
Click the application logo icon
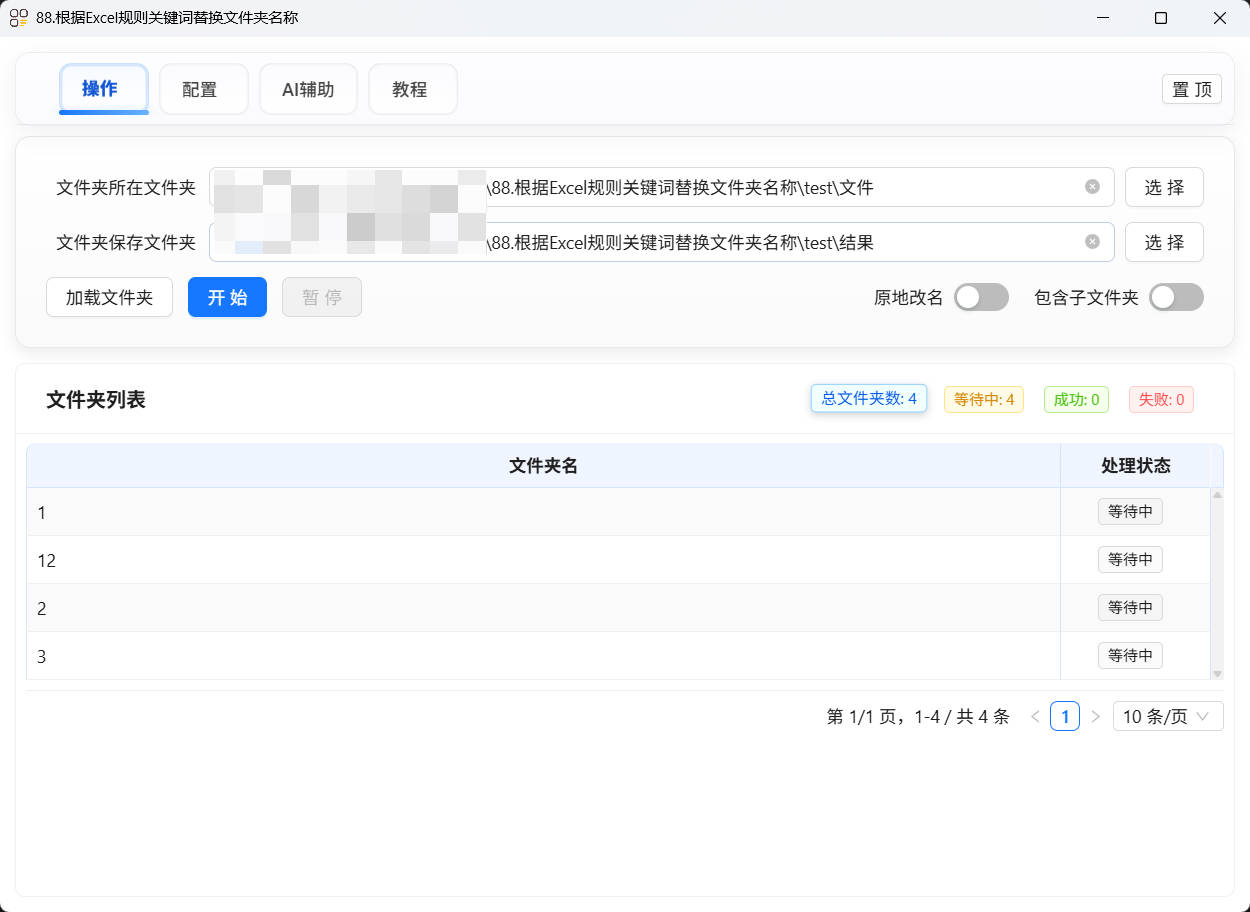(x=17, y=17)
